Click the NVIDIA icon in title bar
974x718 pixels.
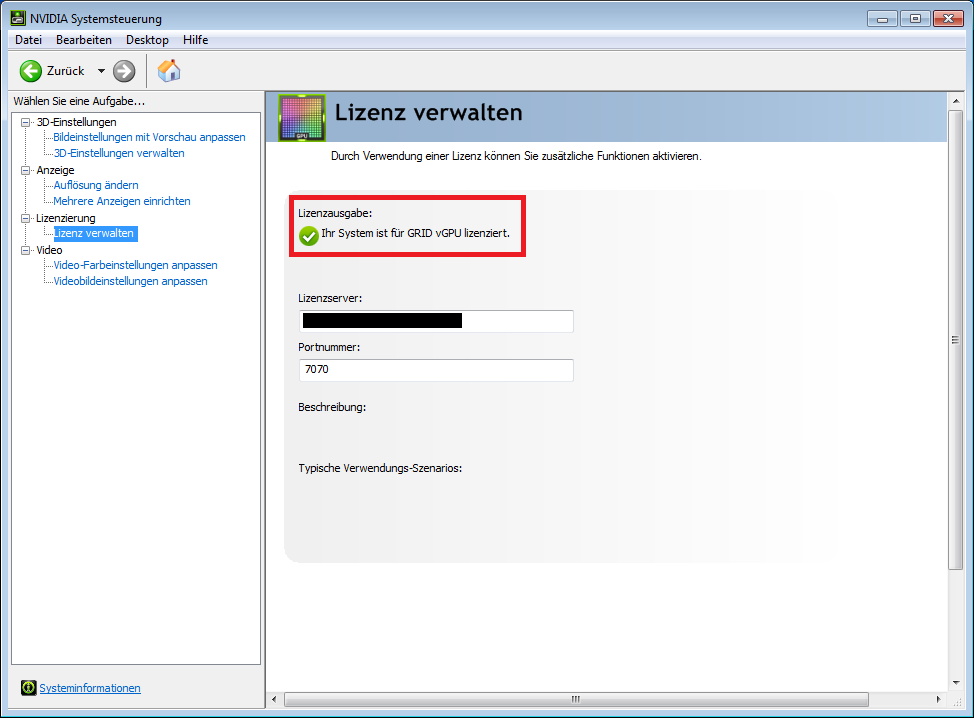pos(18,19)
